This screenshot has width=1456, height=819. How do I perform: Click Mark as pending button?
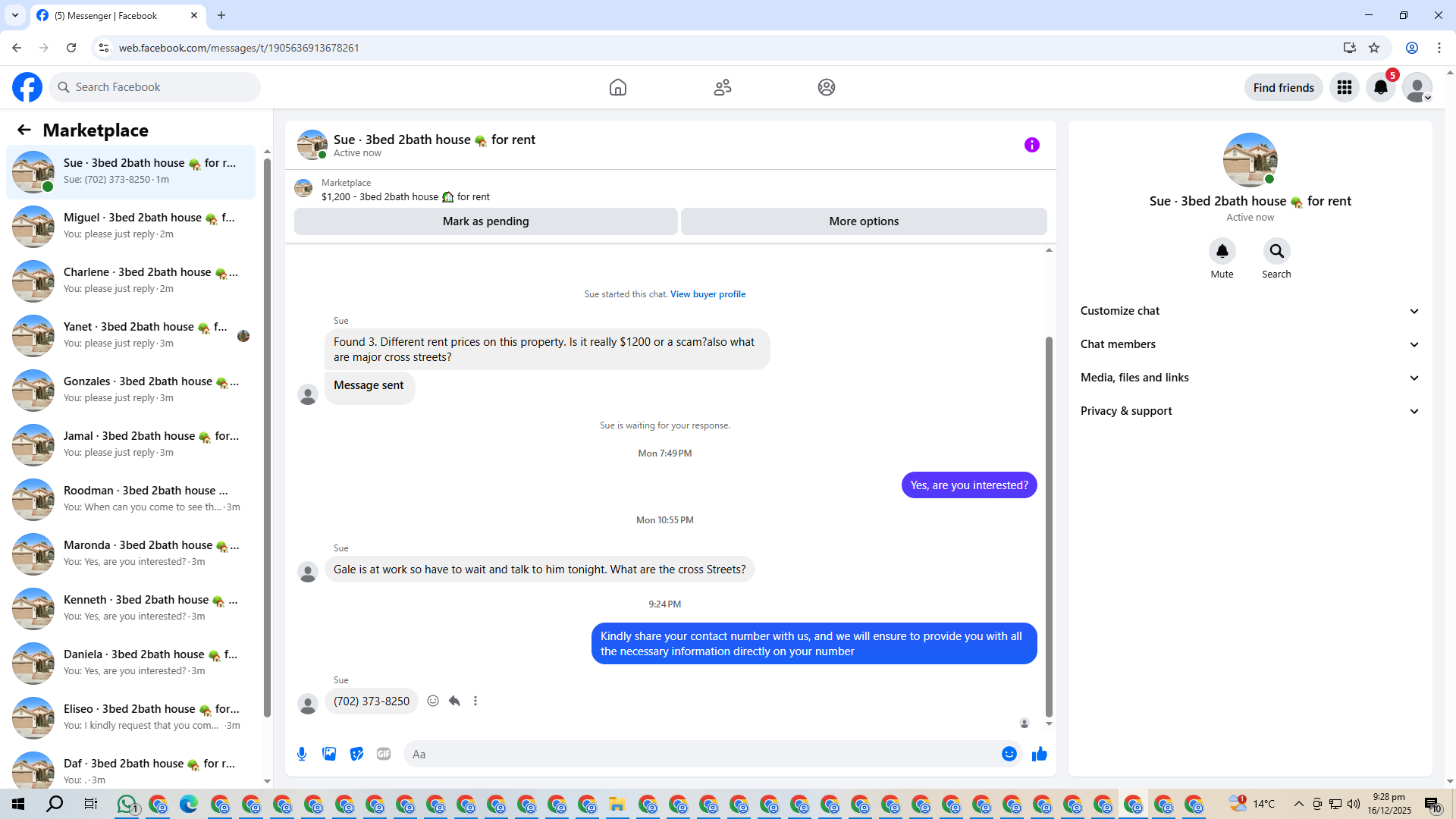[x=485, y=221]
